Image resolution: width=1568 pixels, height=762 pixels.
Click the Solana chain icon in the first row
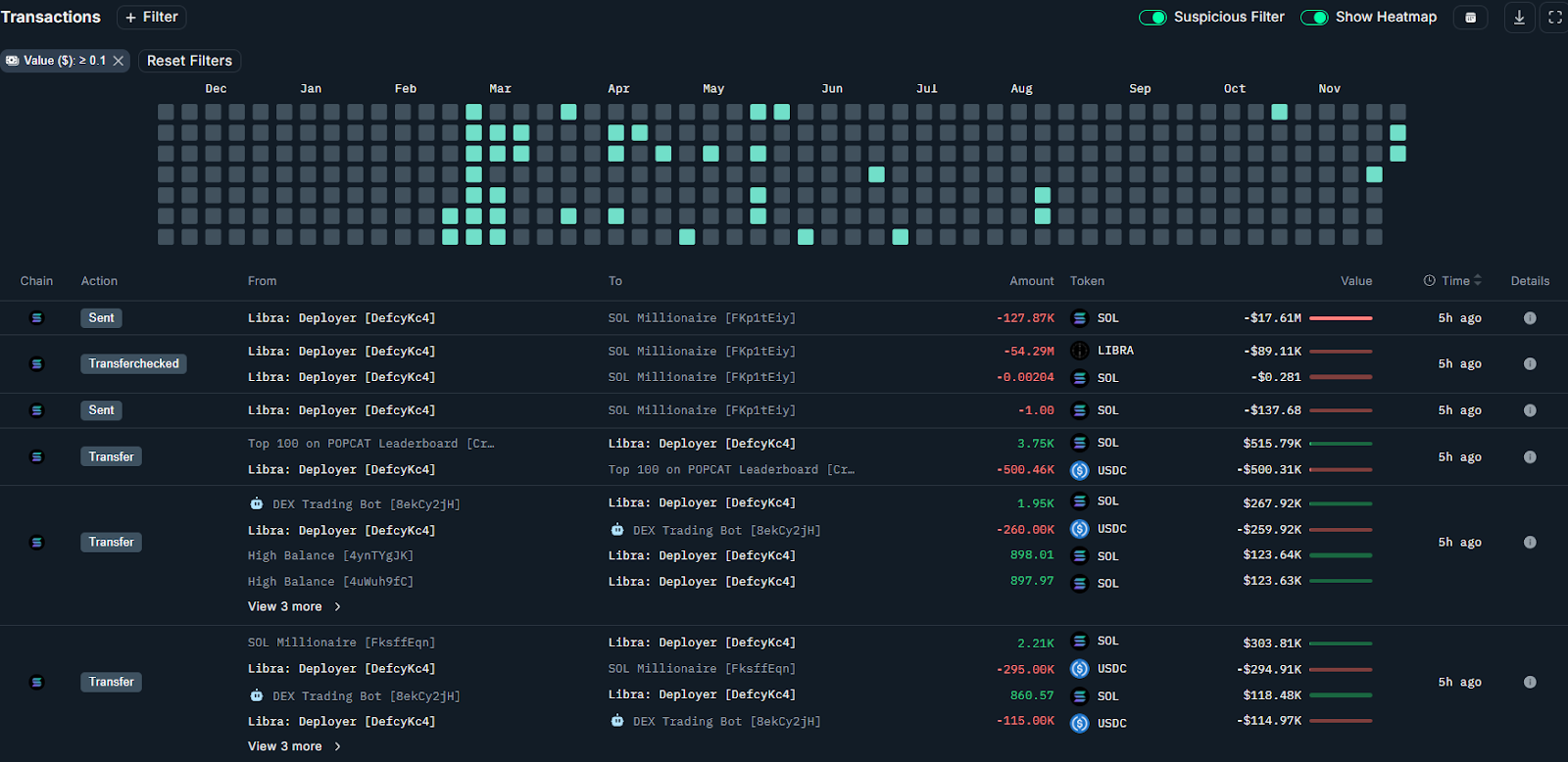(x=37, y=318)
